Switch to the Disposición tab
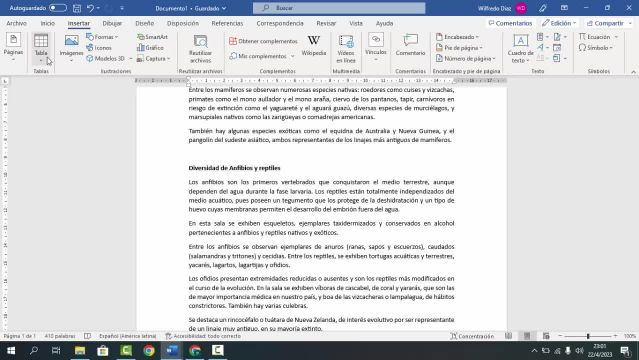639x360 pixels. coord(183,23)
